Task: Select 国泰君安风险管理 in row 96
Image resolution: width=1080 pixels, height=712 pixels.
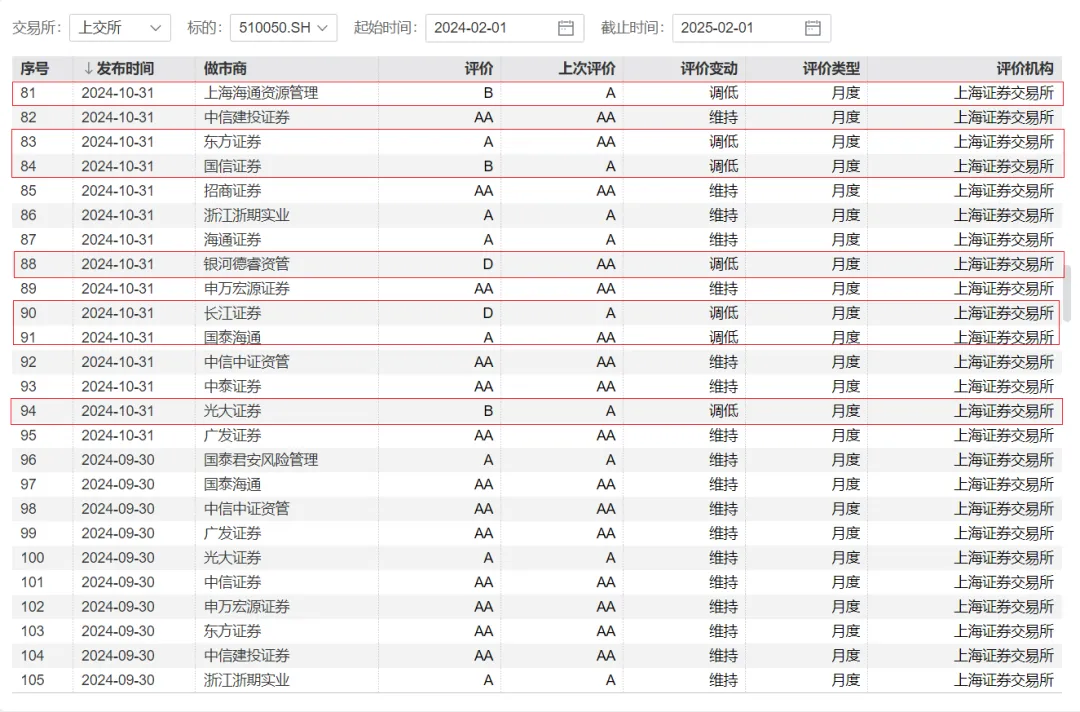Action: pos(261,460)
